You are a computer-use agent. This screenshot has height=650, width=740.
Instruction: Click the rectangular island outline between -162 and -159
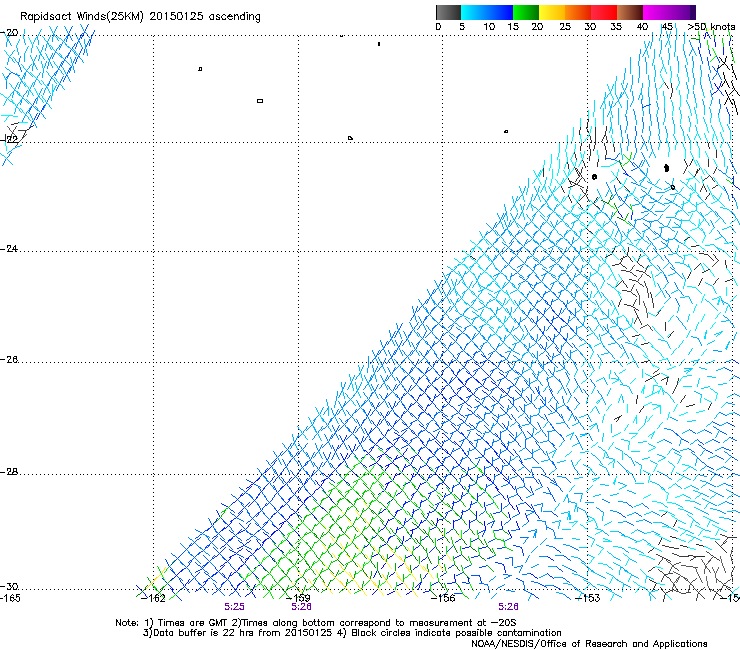coord(260,101)
